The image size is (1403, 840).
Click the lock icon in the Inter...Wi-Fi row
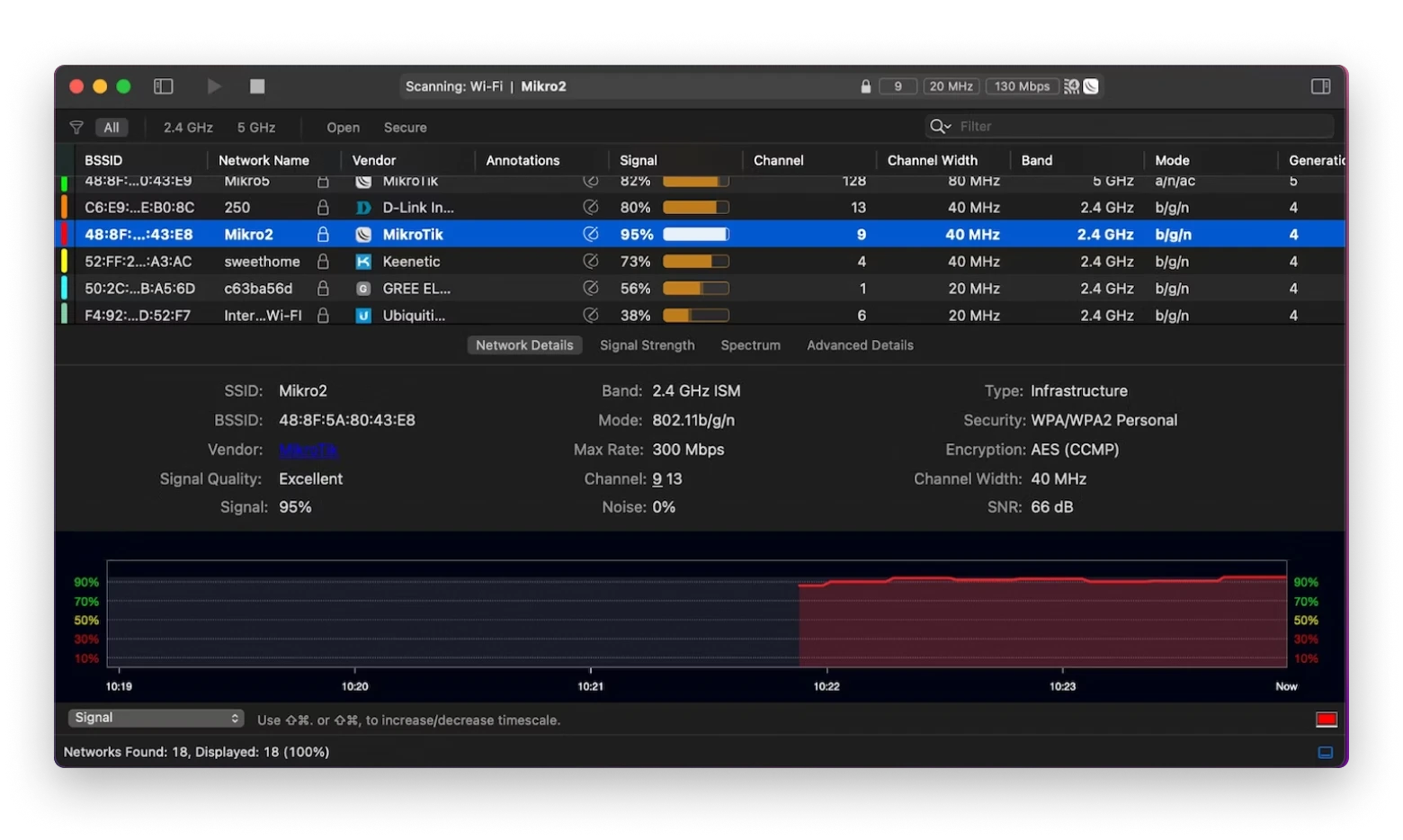323,316
